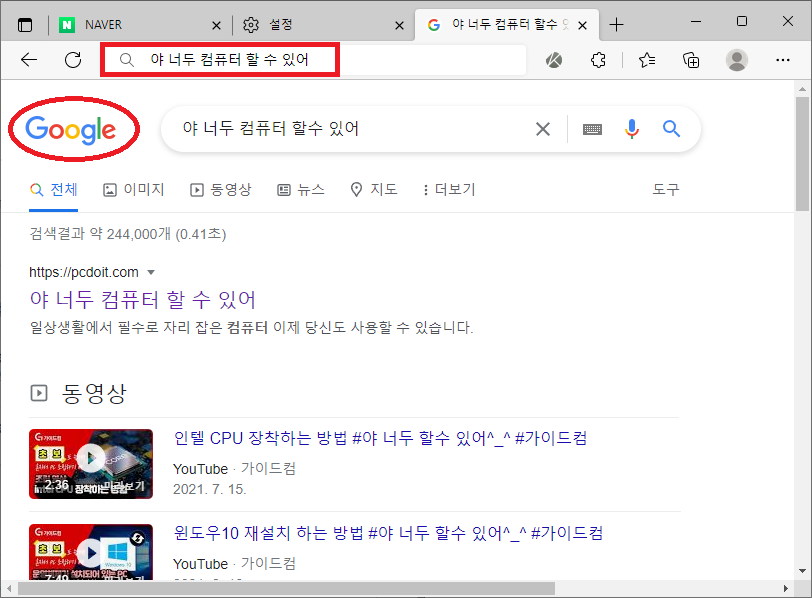Select the 지도 maps tab

pos(374,190)
